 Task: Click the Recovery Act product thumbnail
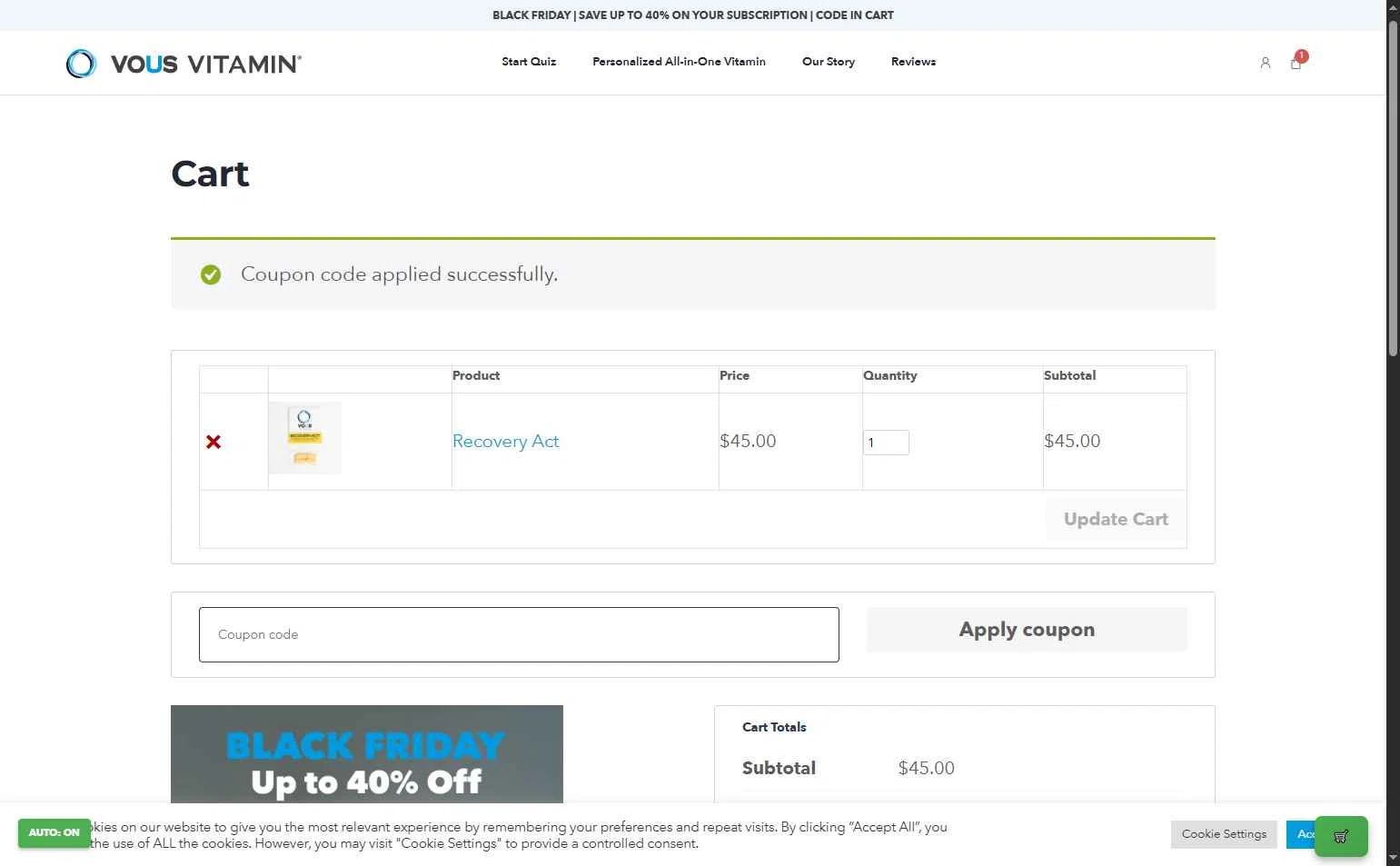[x=305, y=438]
